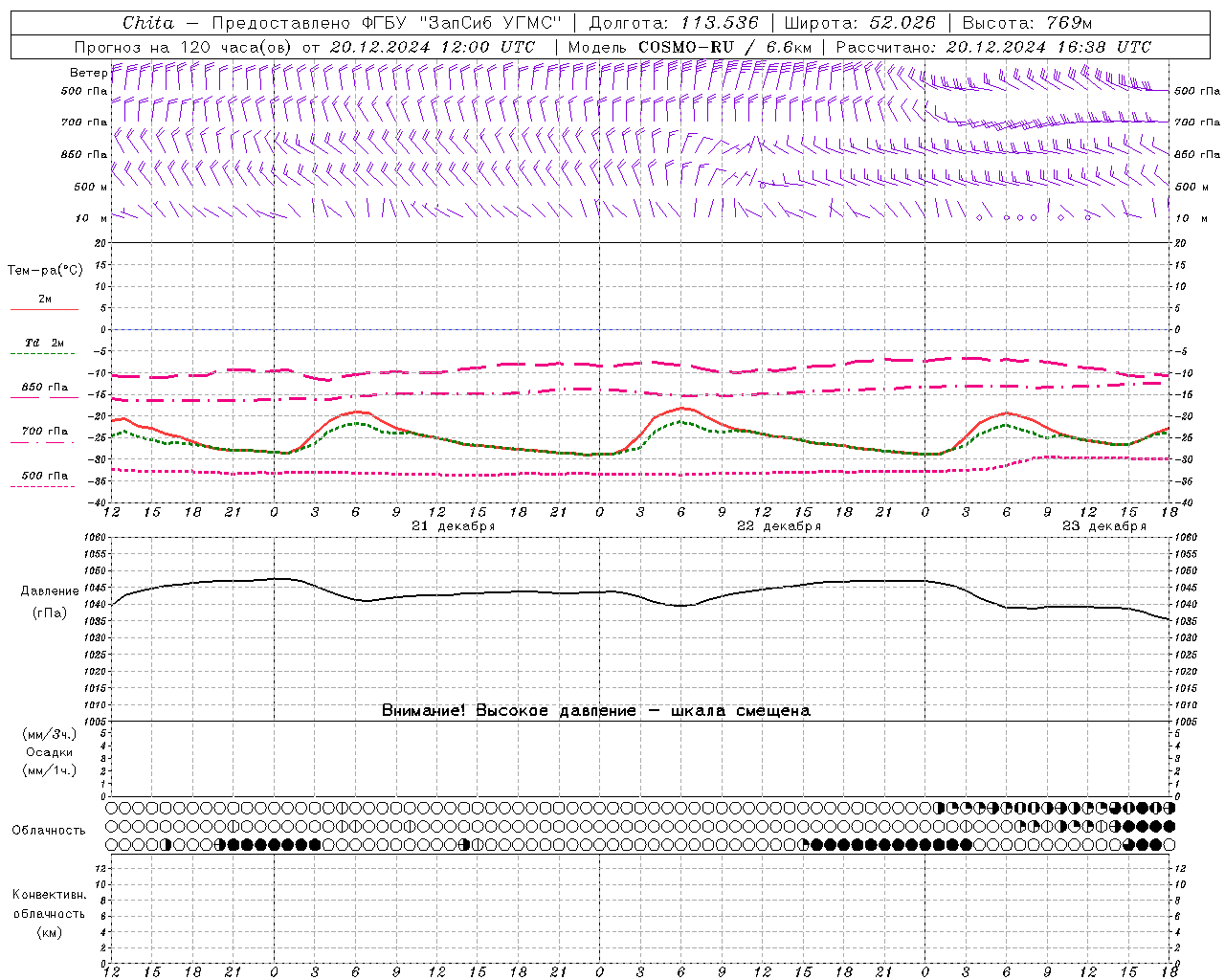Click the Рассчитано: 20.12.2024 16:38 UTC timestamp

(994, 47)
